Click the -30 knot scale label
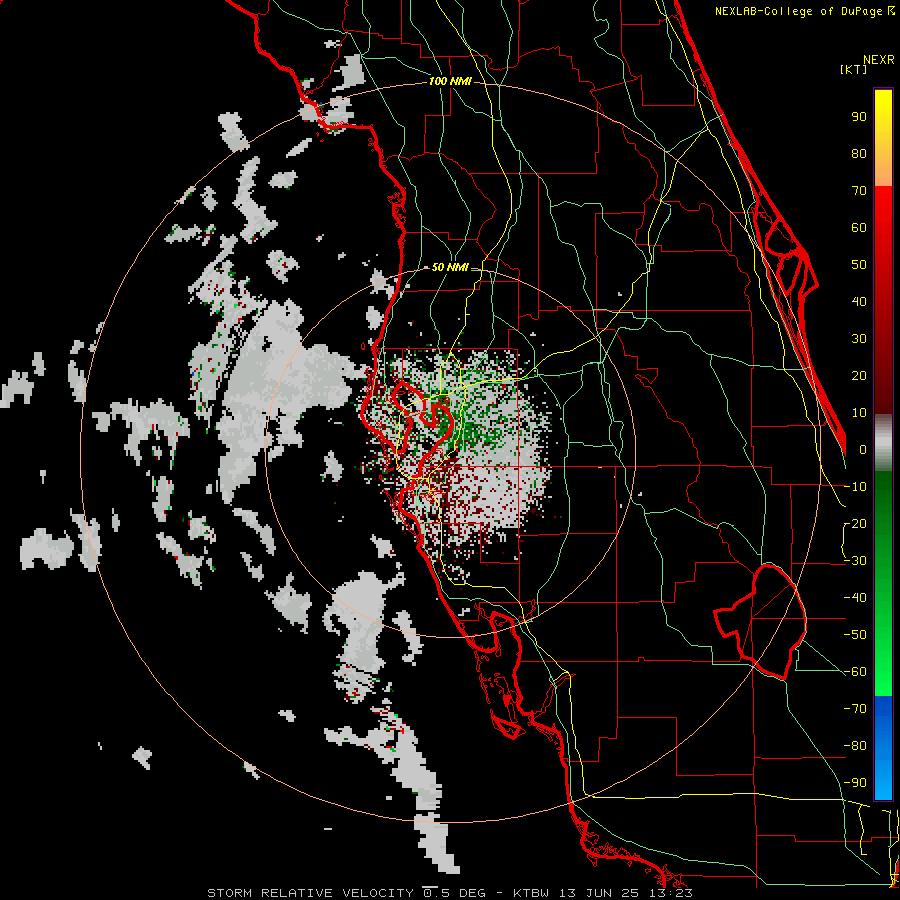 pyautogui.click(x=855, y=561)
